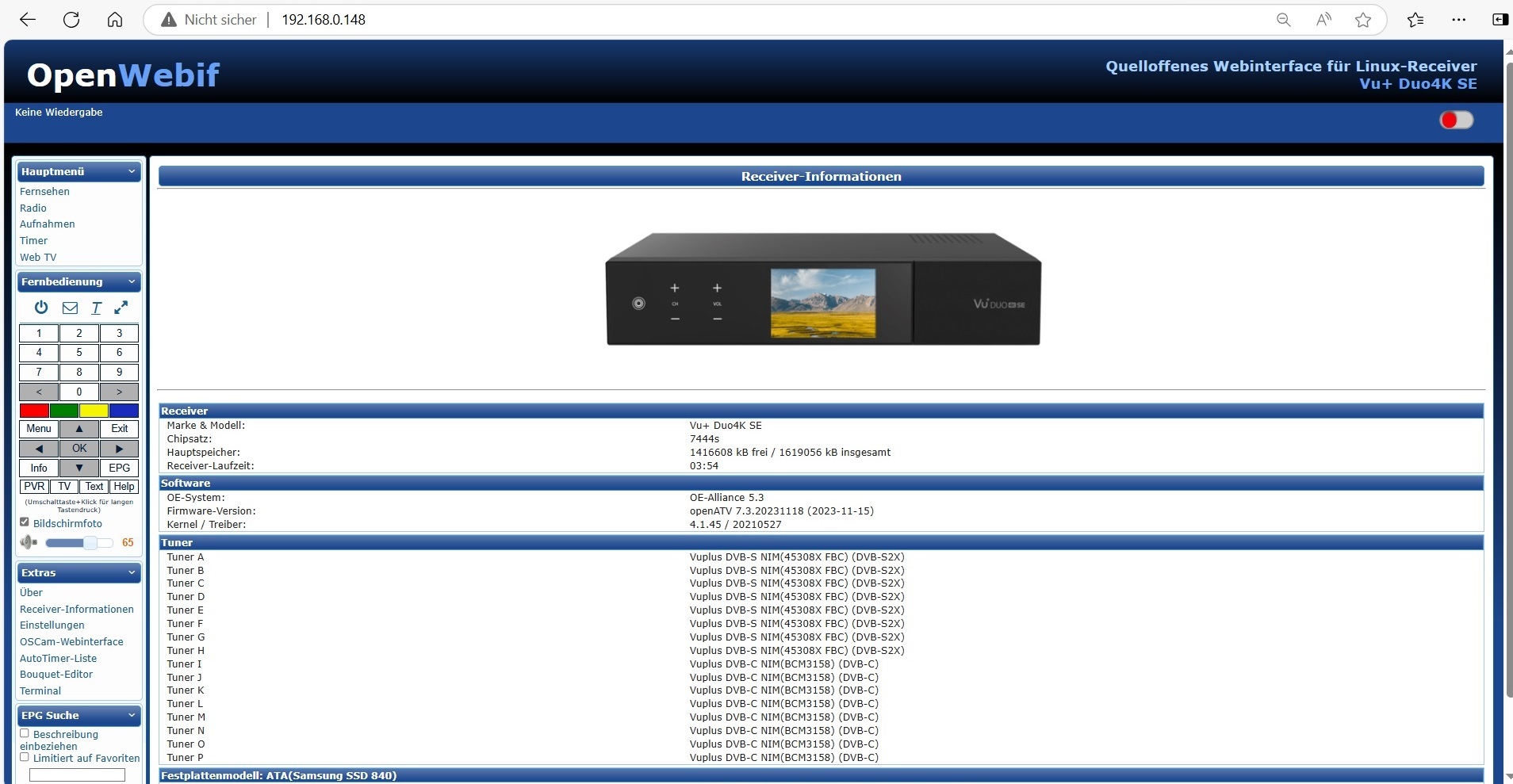The image size is (1513, 784).
Task: Uncheck the Bildschirmfoto checkbox
Action: tap(25, 522)
